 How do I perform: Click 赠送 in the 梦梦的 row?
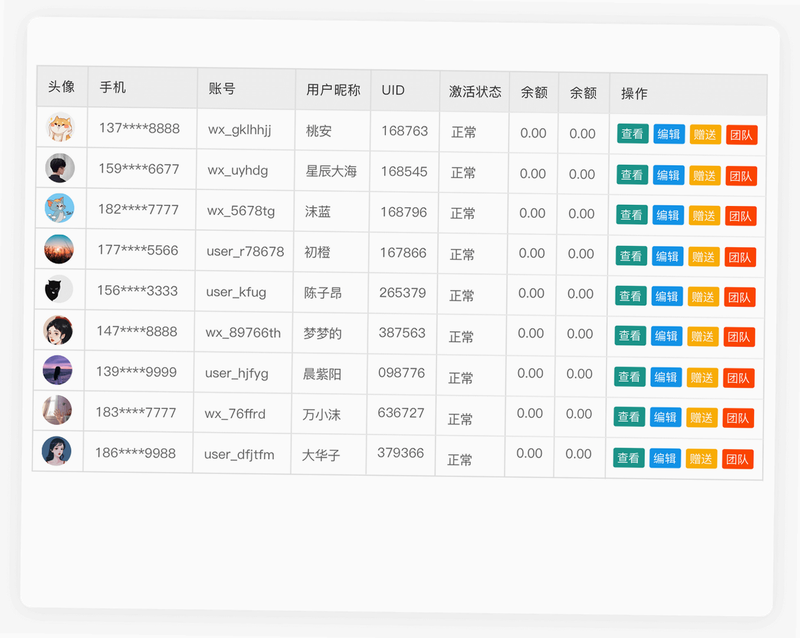(x=703, y=336)
